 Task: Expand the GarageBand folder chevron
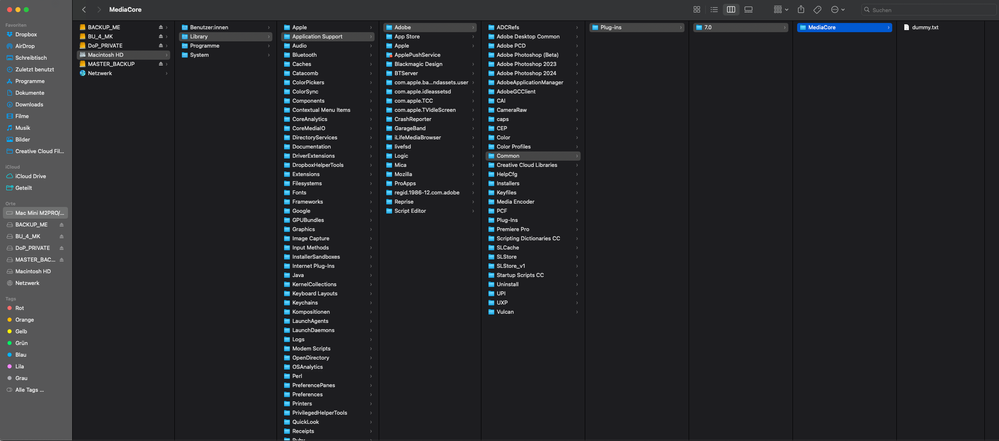click(x=473, y=128)
